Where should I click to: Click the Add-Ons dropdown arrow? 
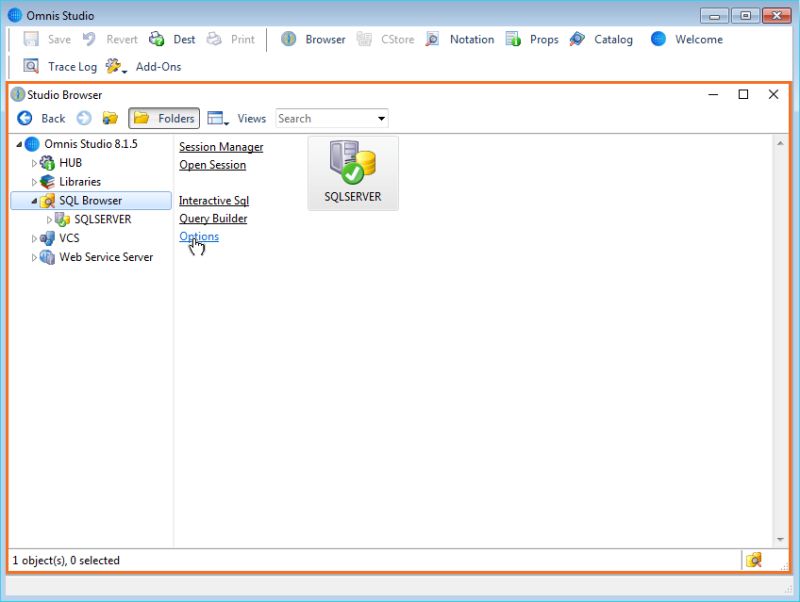[x=124, y=71]
